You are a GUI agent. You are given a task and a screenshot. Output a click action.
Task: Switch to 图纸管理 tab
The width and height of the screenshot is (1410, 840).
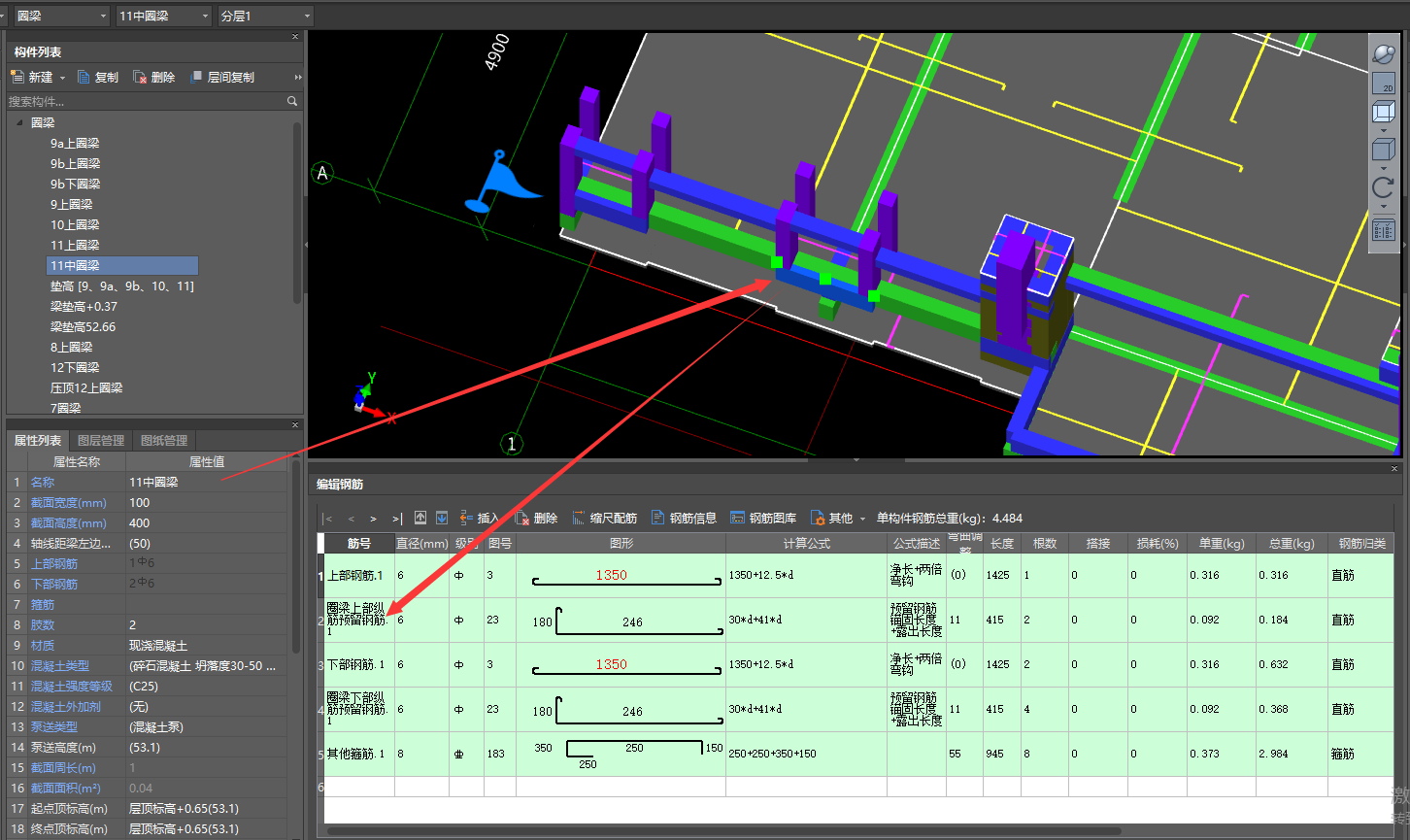tap(164, 441)
